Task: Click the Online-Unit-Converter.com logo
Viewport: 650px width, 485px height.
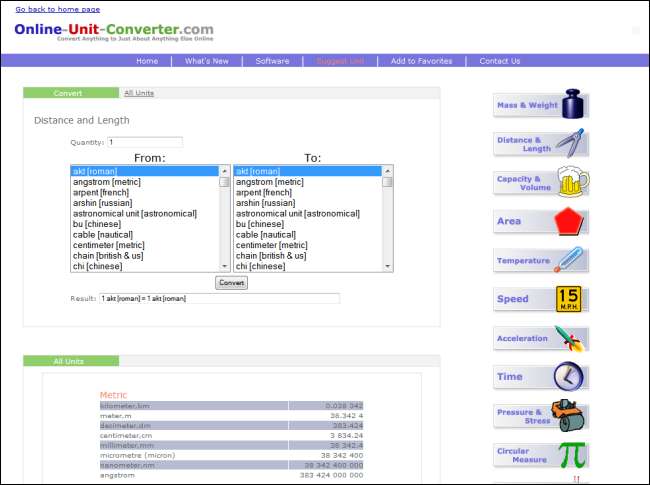Action: tap(114, 32)
